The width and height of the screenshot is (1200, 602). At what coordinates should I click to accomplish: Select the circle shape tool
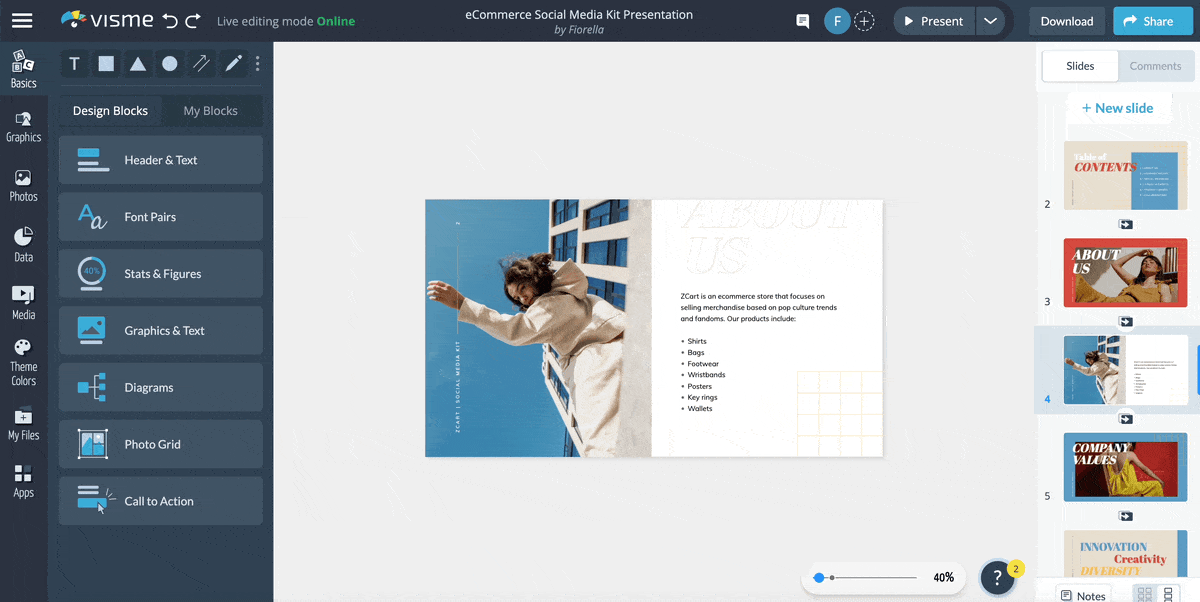click(170, 63)
